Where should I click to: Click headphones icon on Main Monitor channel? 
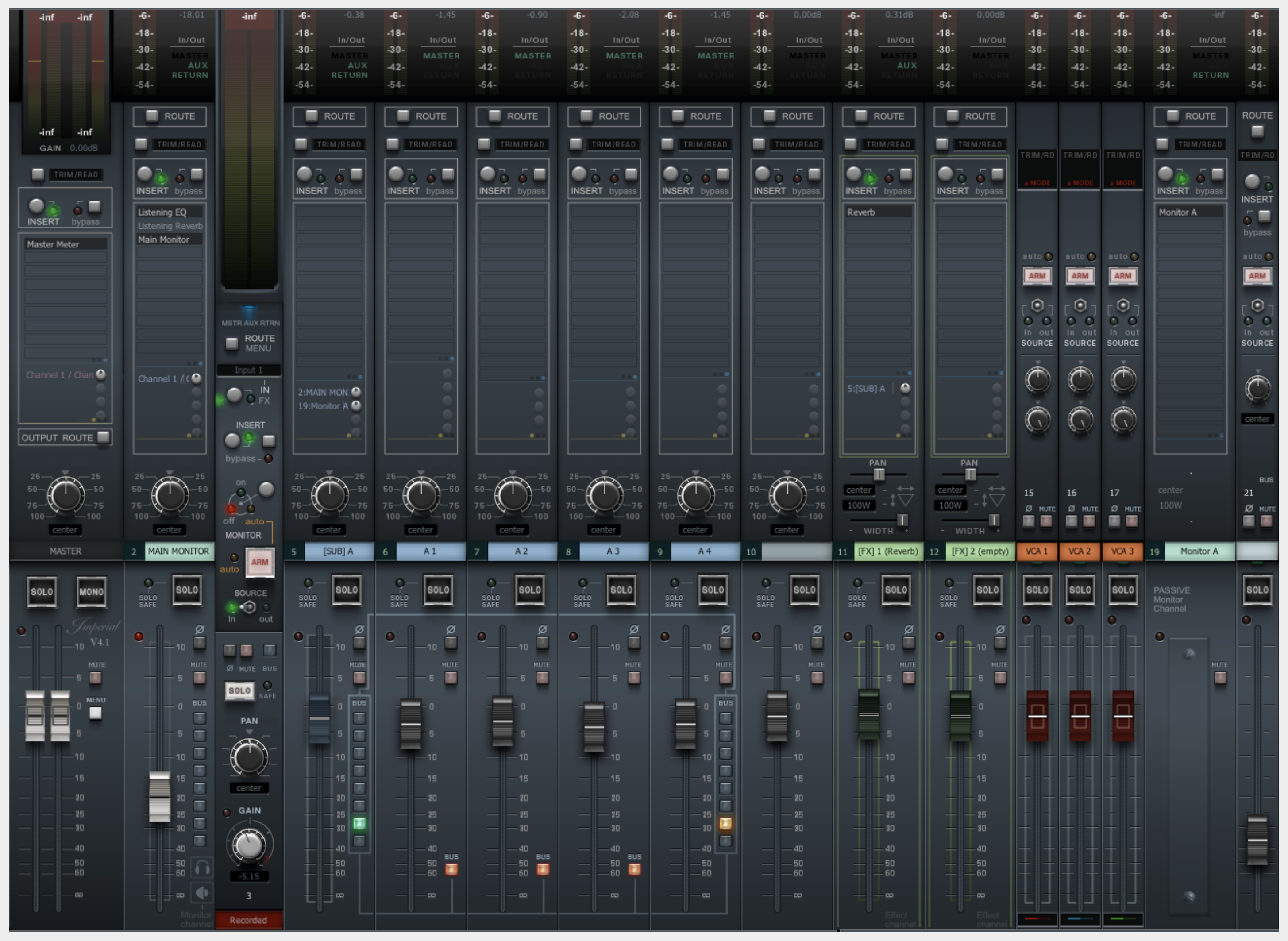pos(202,868)
